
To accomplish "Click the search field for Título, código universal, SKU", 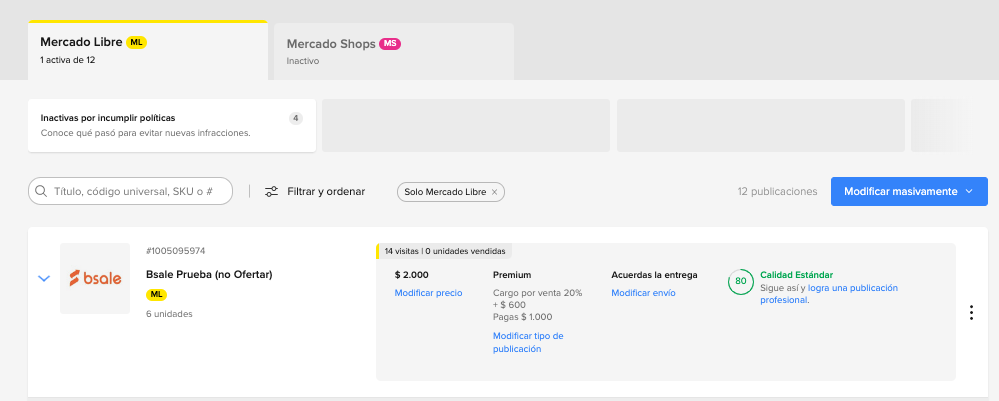I will click(131, 191).
